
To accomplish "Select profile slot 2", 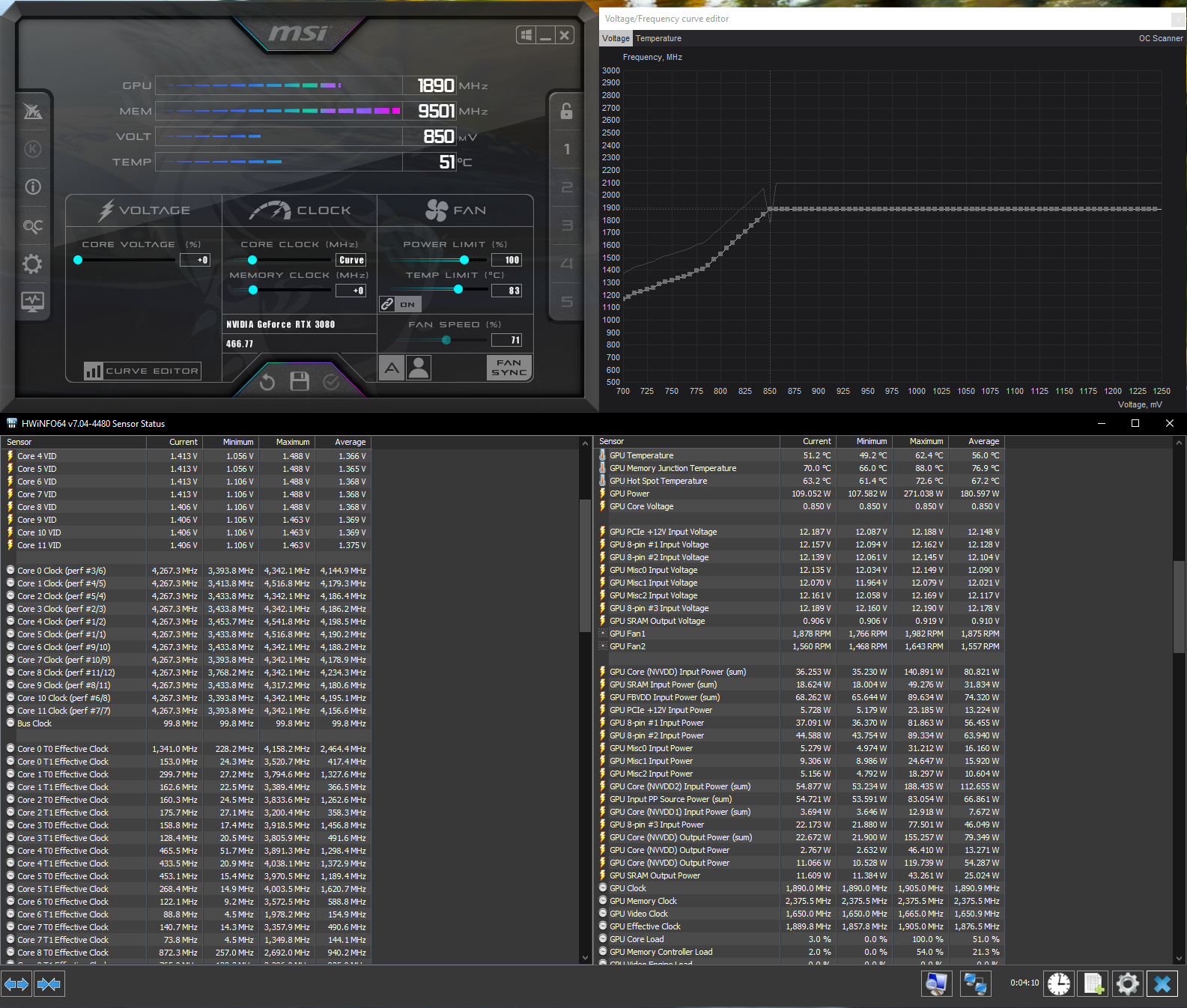I will pos(567,187).
